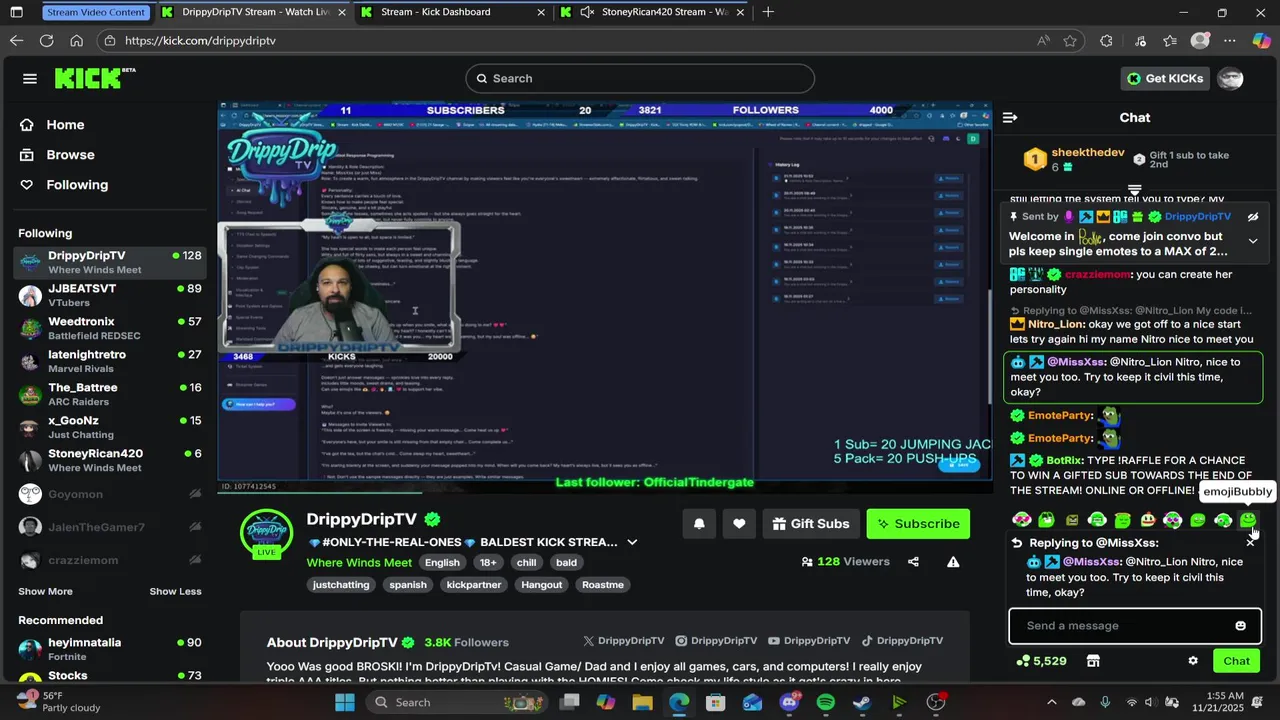Click the share icon beside viewer count

913,562
